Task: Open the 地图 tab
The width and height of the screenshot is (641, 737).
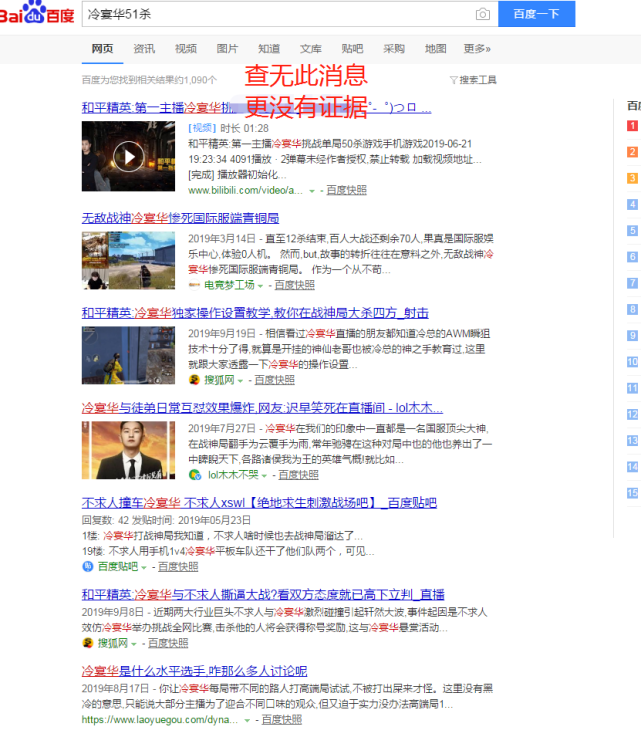Action: point(436,49)
